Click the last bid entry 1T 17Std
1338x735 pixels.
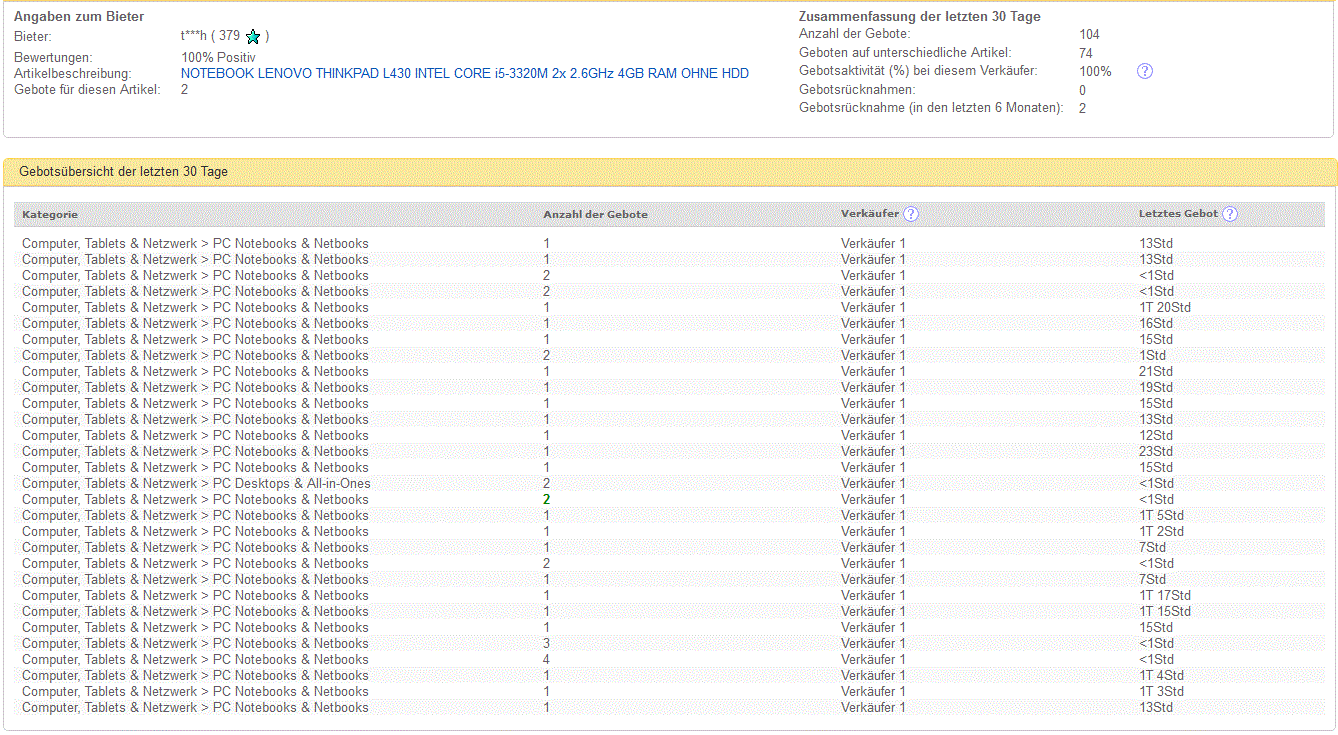point(1164,595)
